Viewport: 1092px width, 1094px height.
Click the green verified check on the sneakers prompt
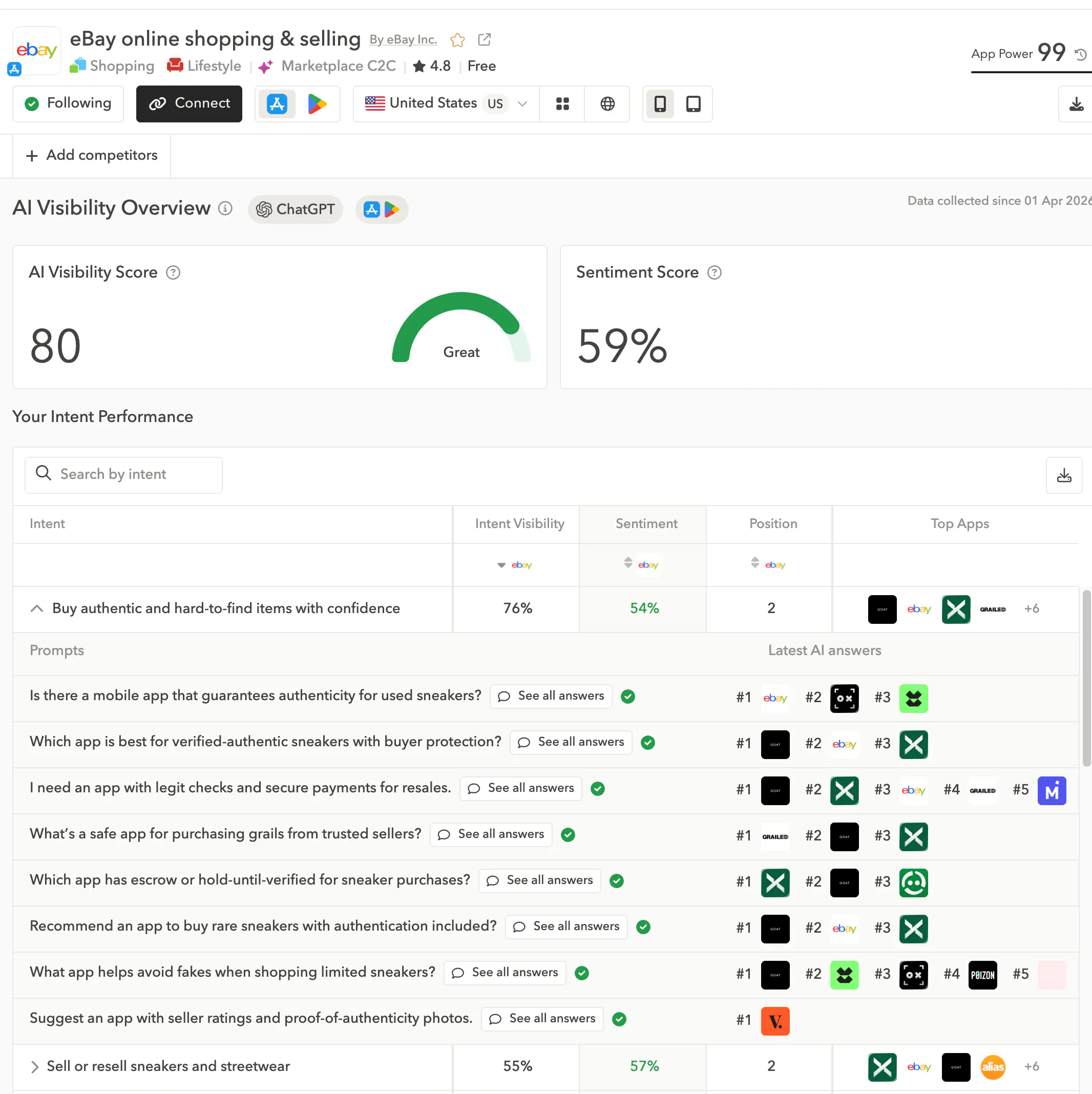point(627,697)
